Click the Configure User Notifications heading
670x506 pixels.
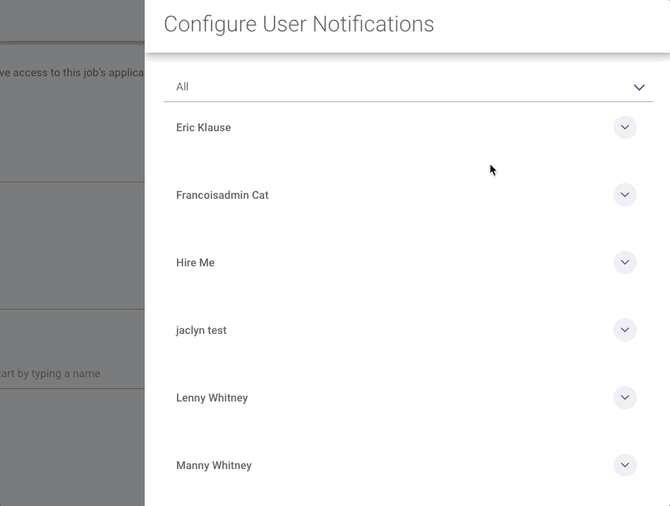[299, 24]
